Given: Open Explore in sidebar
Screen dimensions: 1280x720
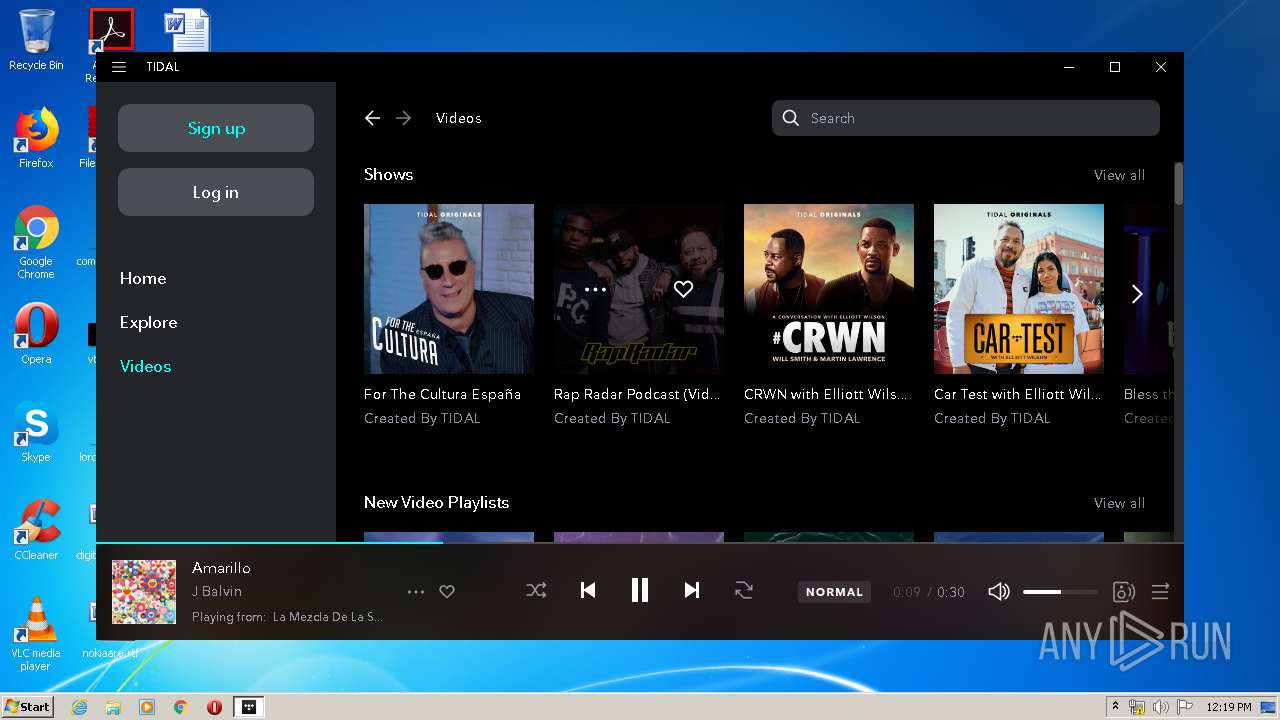Looking at the screenshot, I should pos(149,322).
